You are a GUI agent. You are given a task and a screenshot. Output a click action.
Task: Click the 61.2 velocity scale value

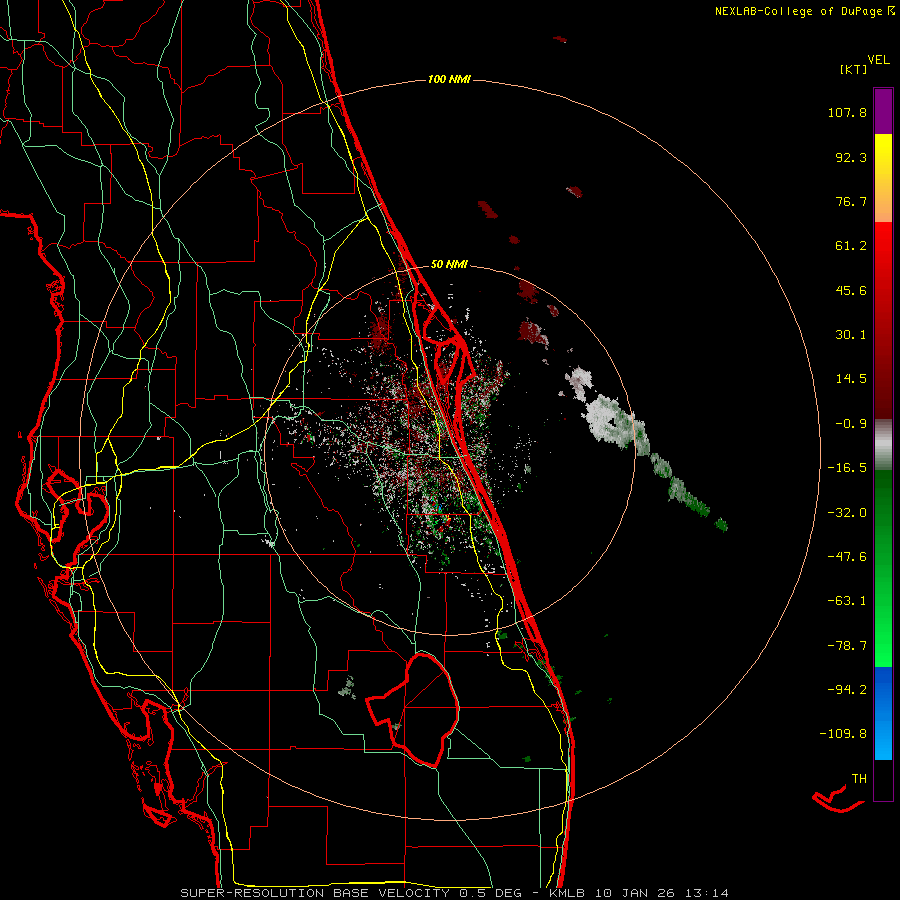[851, 246]
